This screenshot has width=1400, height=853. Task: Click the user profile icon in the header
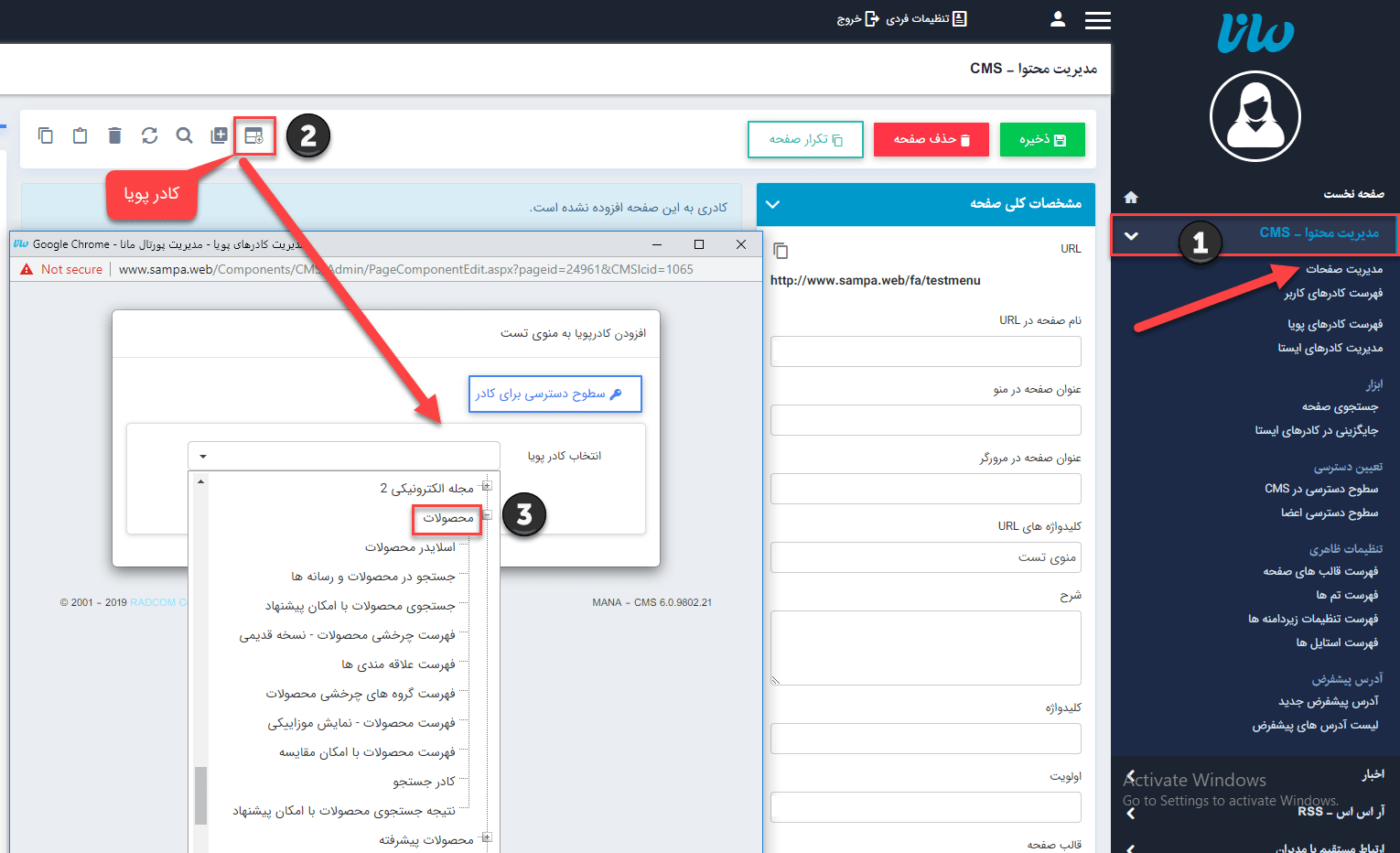click(x=1057, y=20)
